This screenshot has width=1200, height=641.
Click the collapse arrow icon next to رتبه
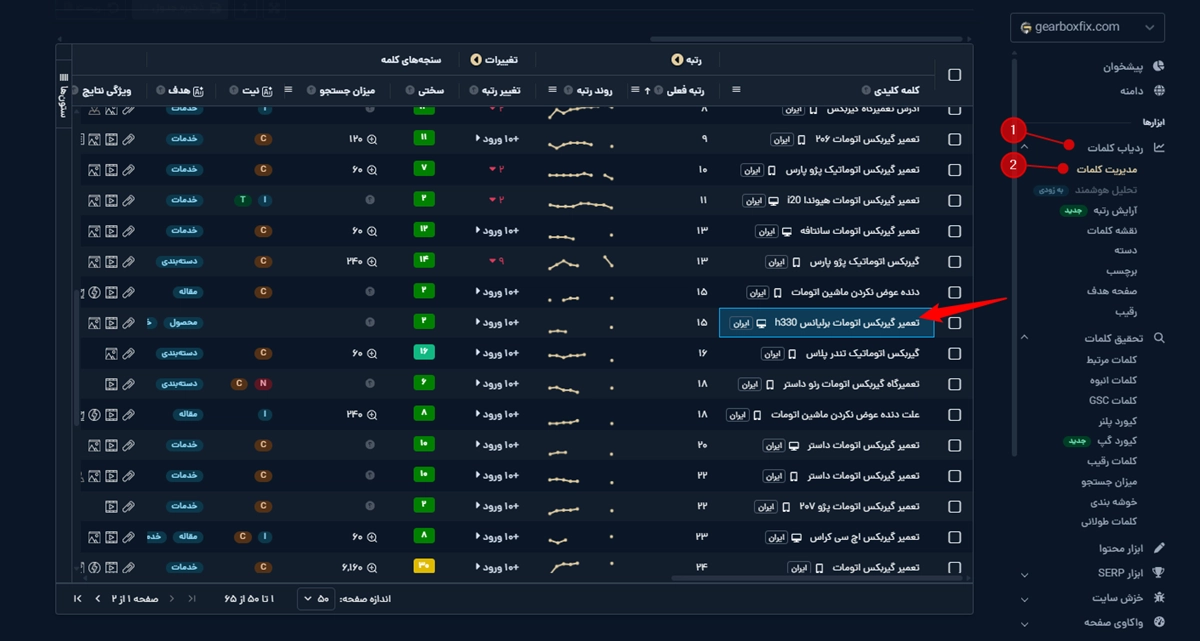(x=677, y=59)
